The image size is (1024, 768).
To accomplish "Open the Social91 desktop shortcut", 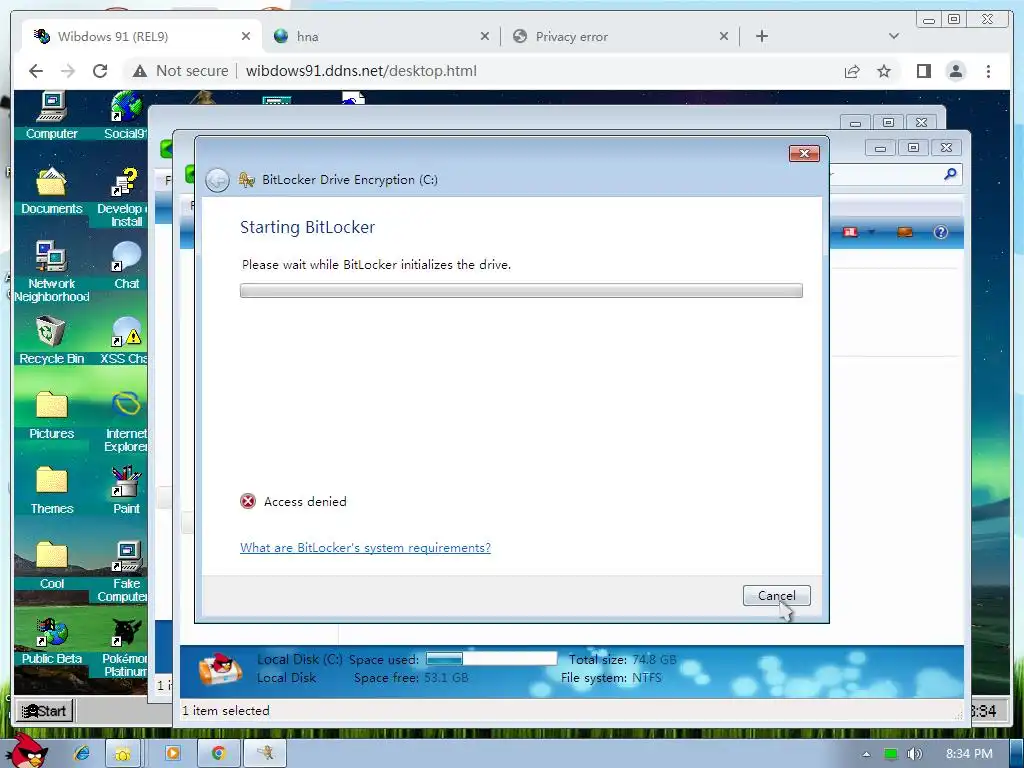I will (x=125, y=116).
